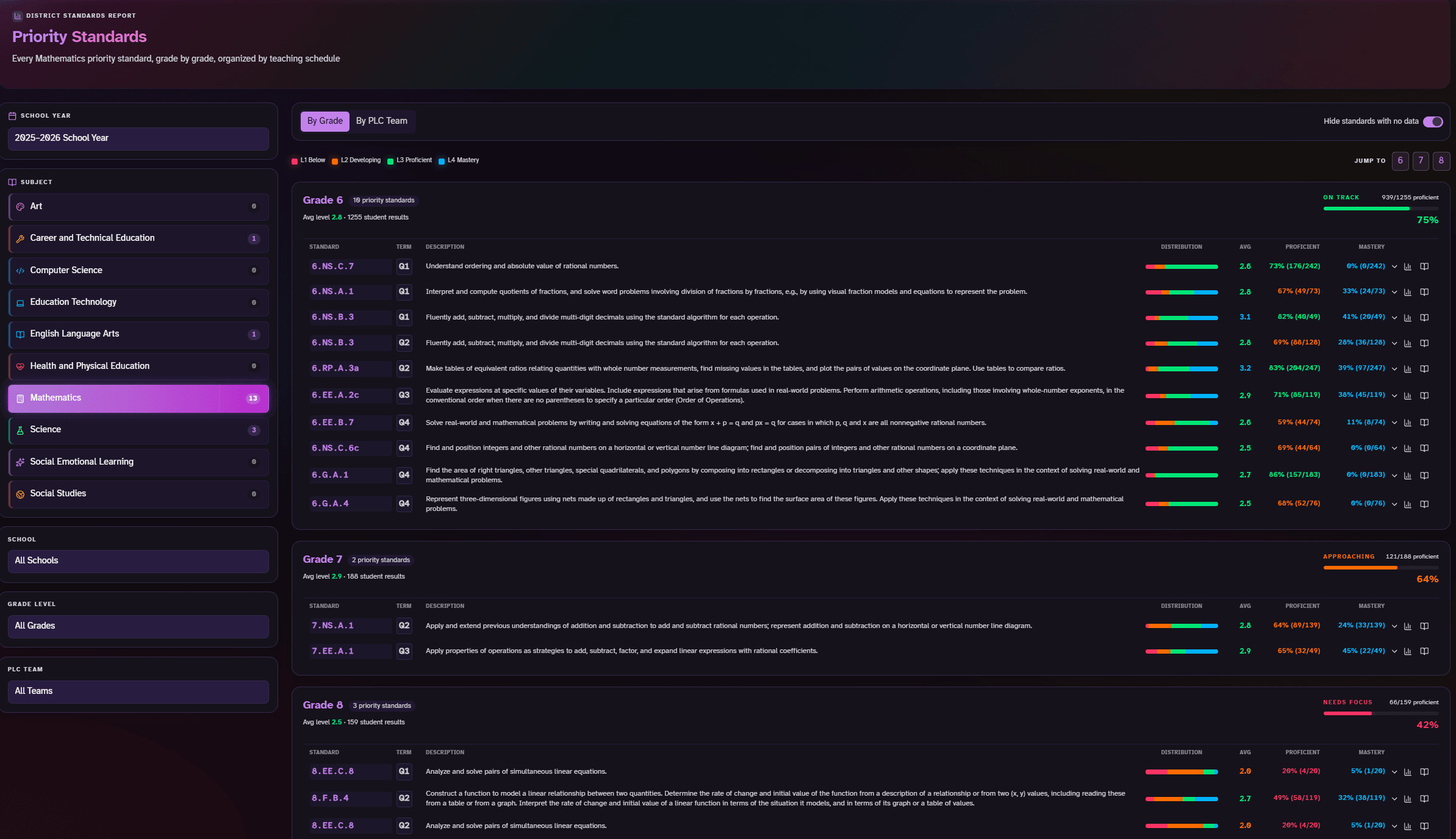Image resolution: width=1456 pixels, height=839 pixels.
Task: Jump to grade 8 section
Action: [x=1441, y=160]
